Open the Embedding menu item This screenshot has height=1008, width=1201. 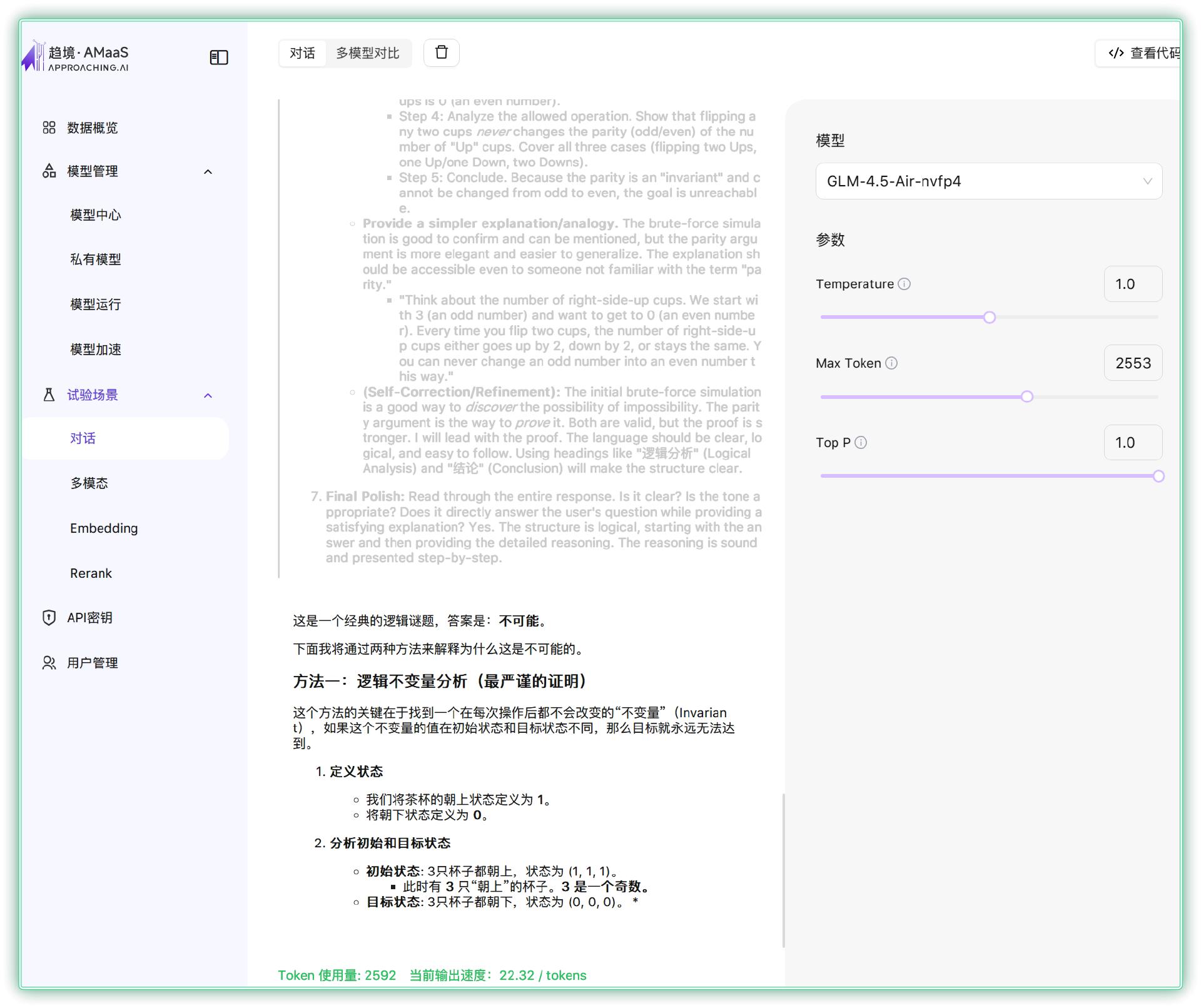tap(104, 528)
